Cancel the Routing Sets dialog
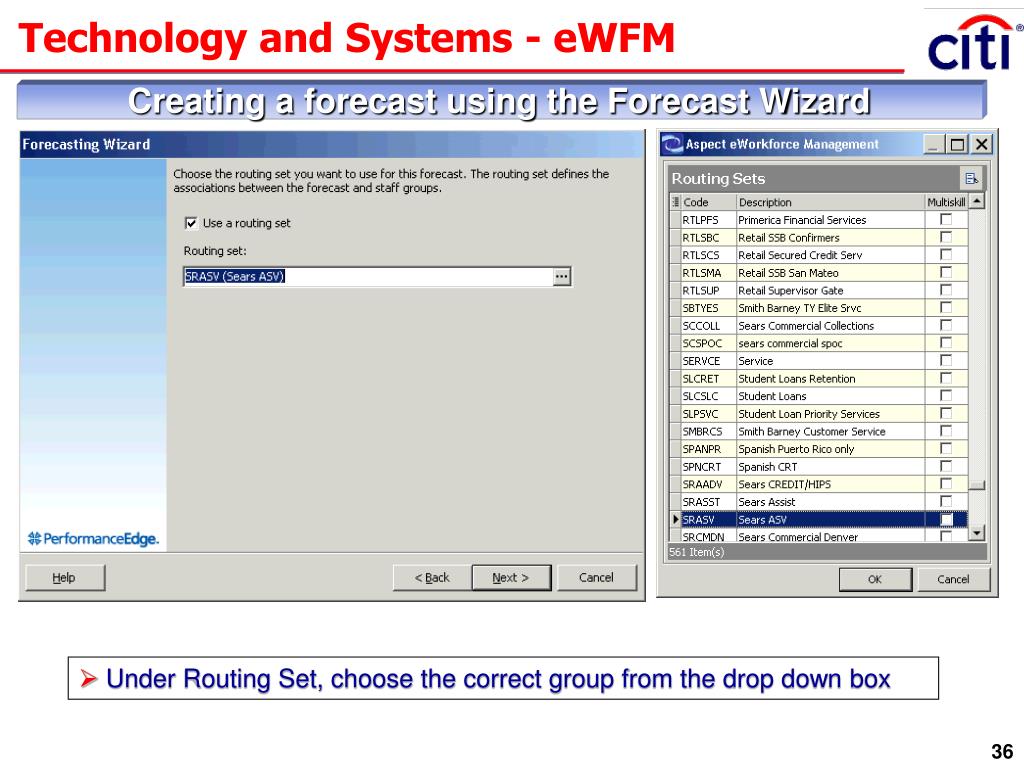The height and width of the screenshot is (768, 1024). tap(953, 579)
